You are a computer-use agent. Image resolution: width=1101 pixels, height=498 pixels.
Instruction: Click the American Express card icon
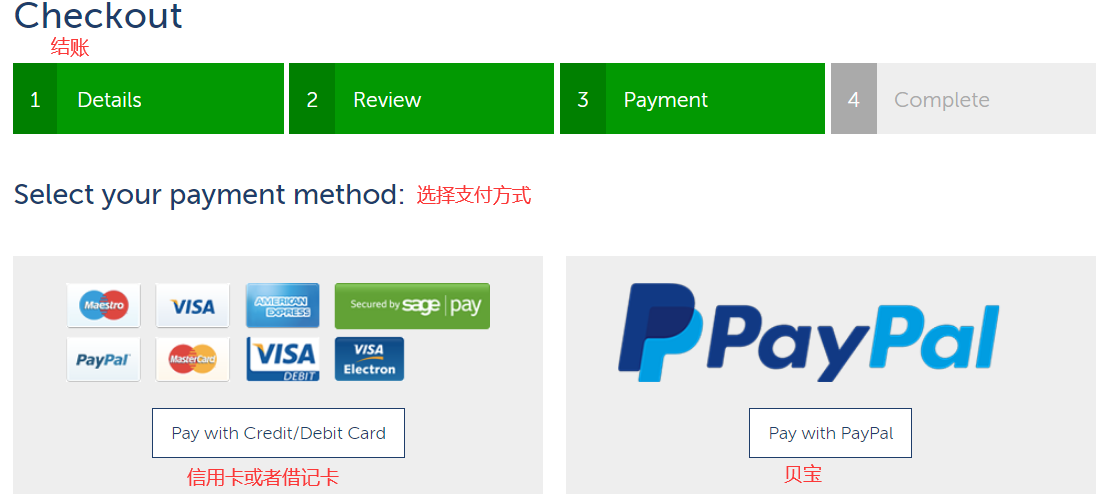pyautogui.click(x=282, y=306)
